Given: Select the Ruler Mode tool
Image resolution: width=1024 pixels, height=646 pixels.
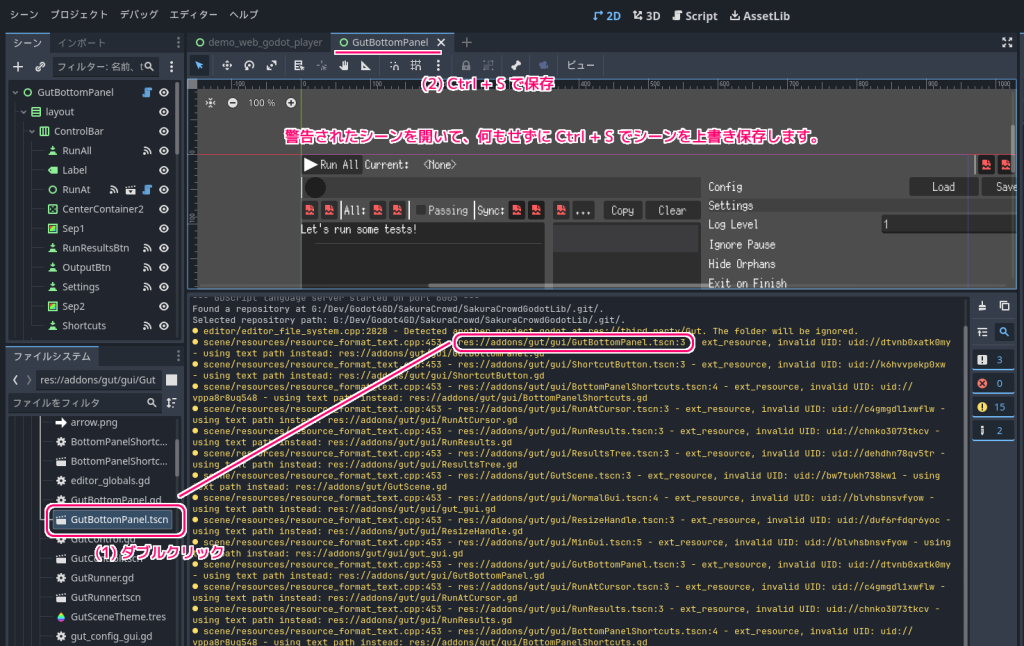Looking at the screenshot, I should [366, 65].
